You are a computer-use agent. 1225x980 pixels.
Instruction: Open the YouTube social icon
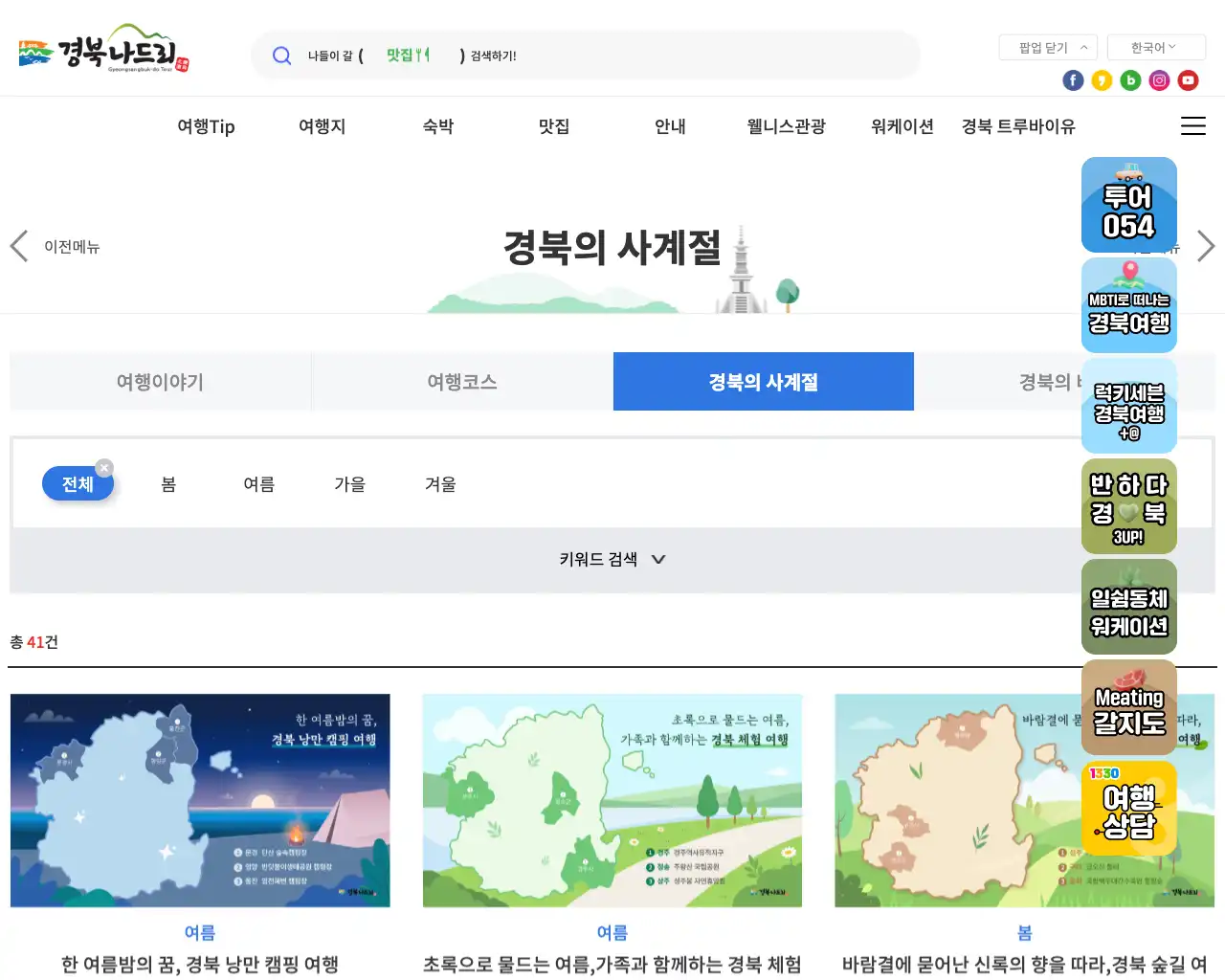pos(1188,80)
